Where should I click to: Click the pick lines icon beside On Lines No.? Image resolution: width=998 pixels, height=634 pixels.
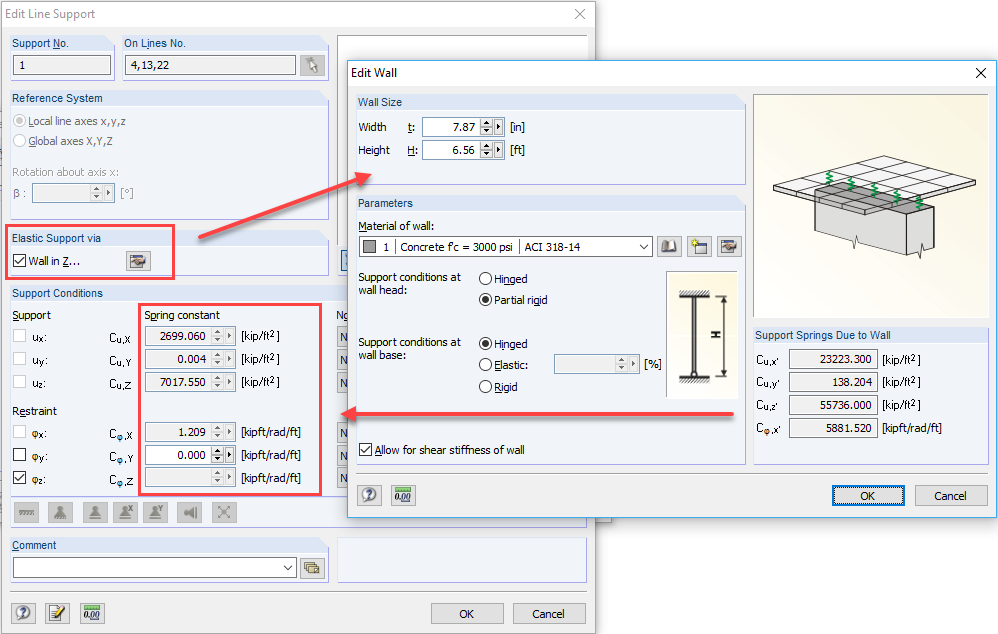312,65
